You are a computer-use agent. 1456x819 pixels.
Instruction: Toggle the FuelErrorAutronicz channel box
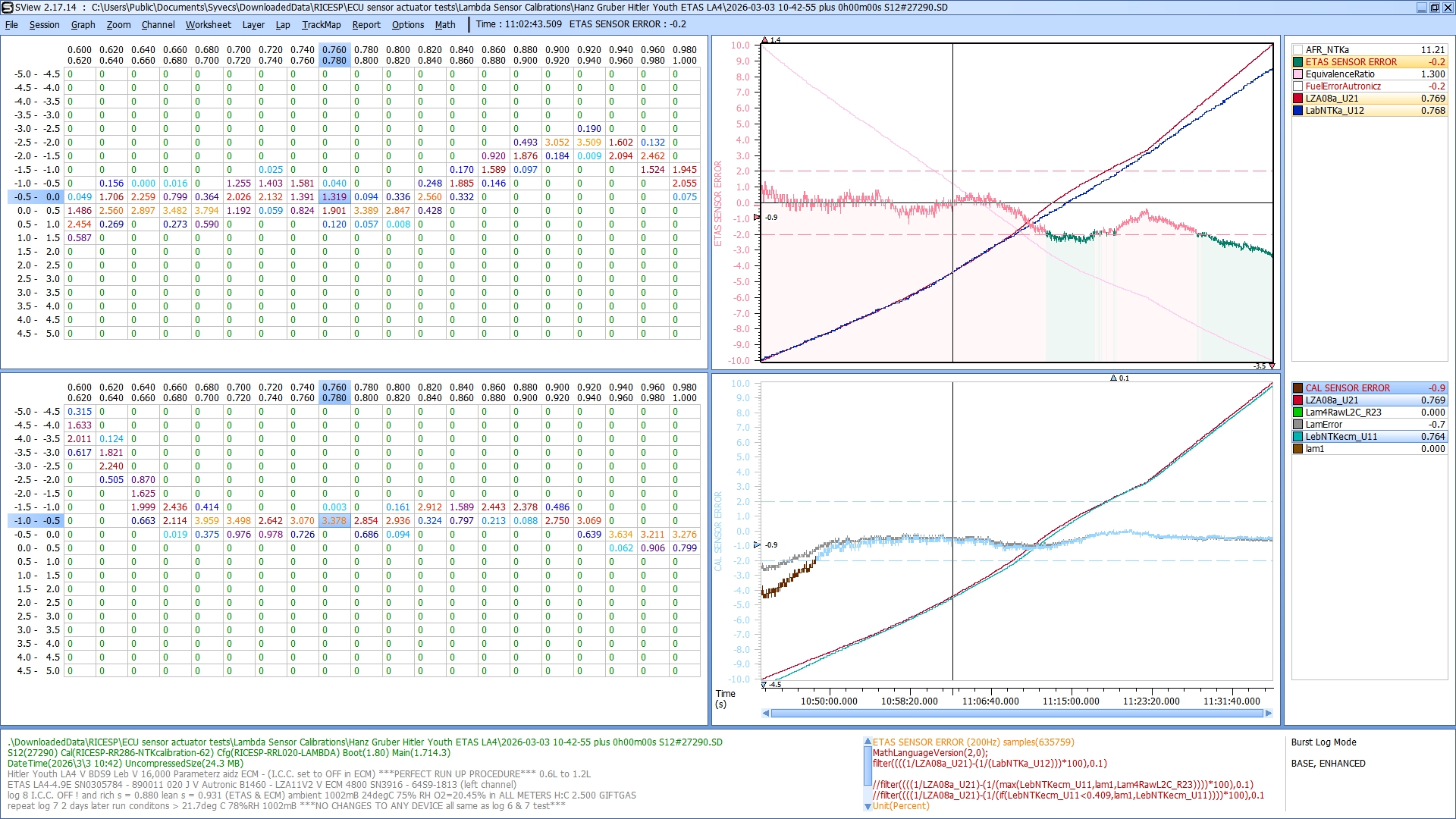point(1298,86)
